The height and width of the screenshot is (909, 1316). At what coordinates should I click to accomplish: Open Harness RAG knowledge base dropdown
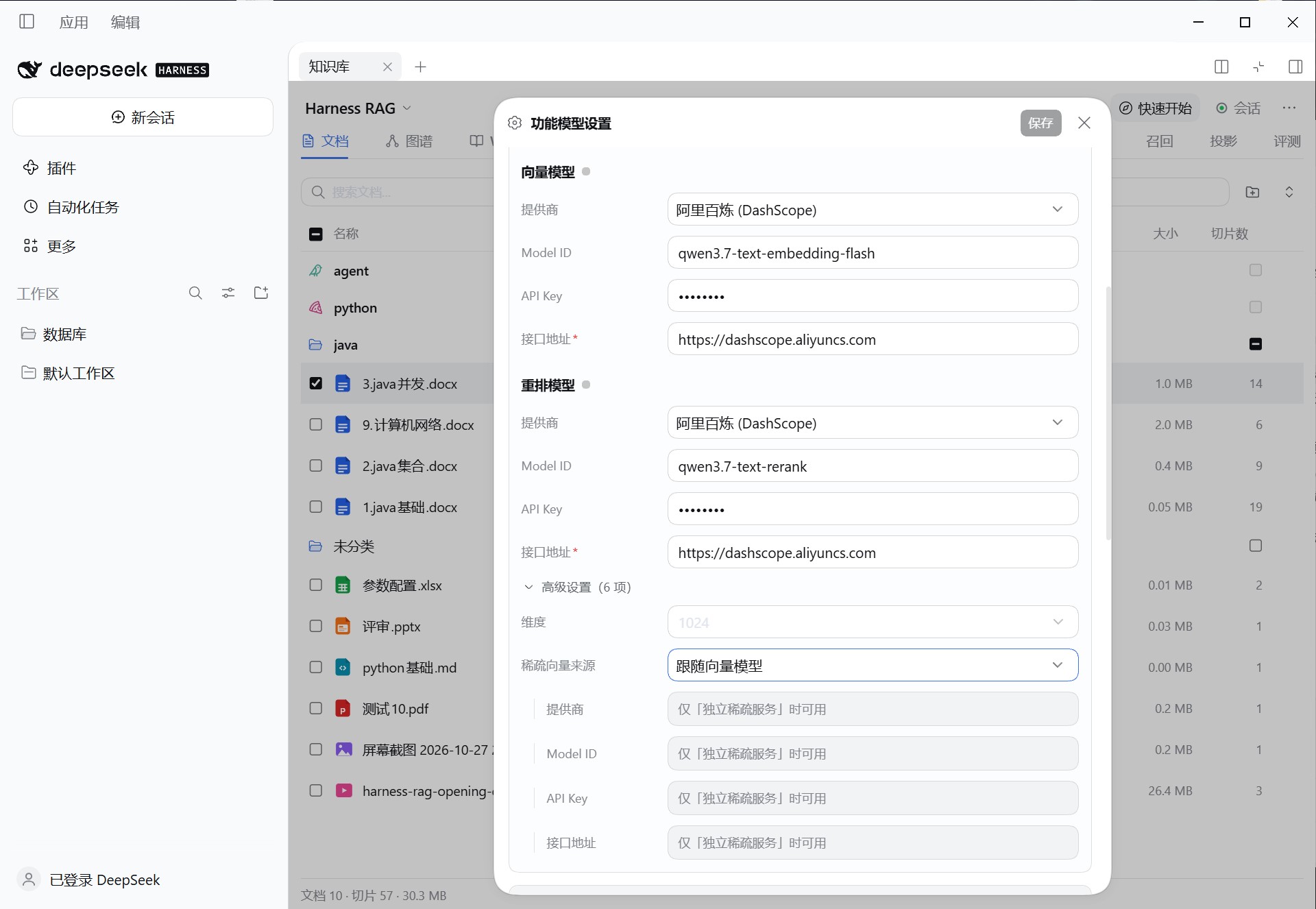tap(358, 108)
